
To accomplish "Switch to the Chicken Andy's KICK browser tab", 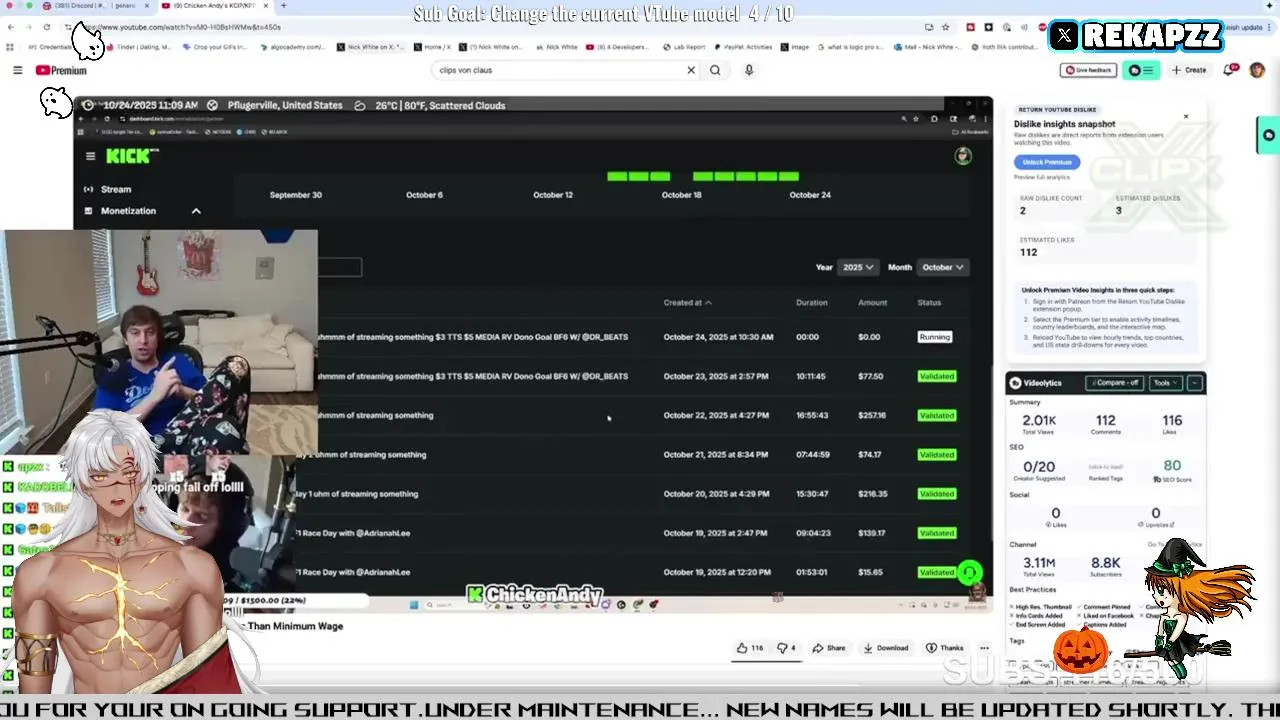I will tap(217, 6).
